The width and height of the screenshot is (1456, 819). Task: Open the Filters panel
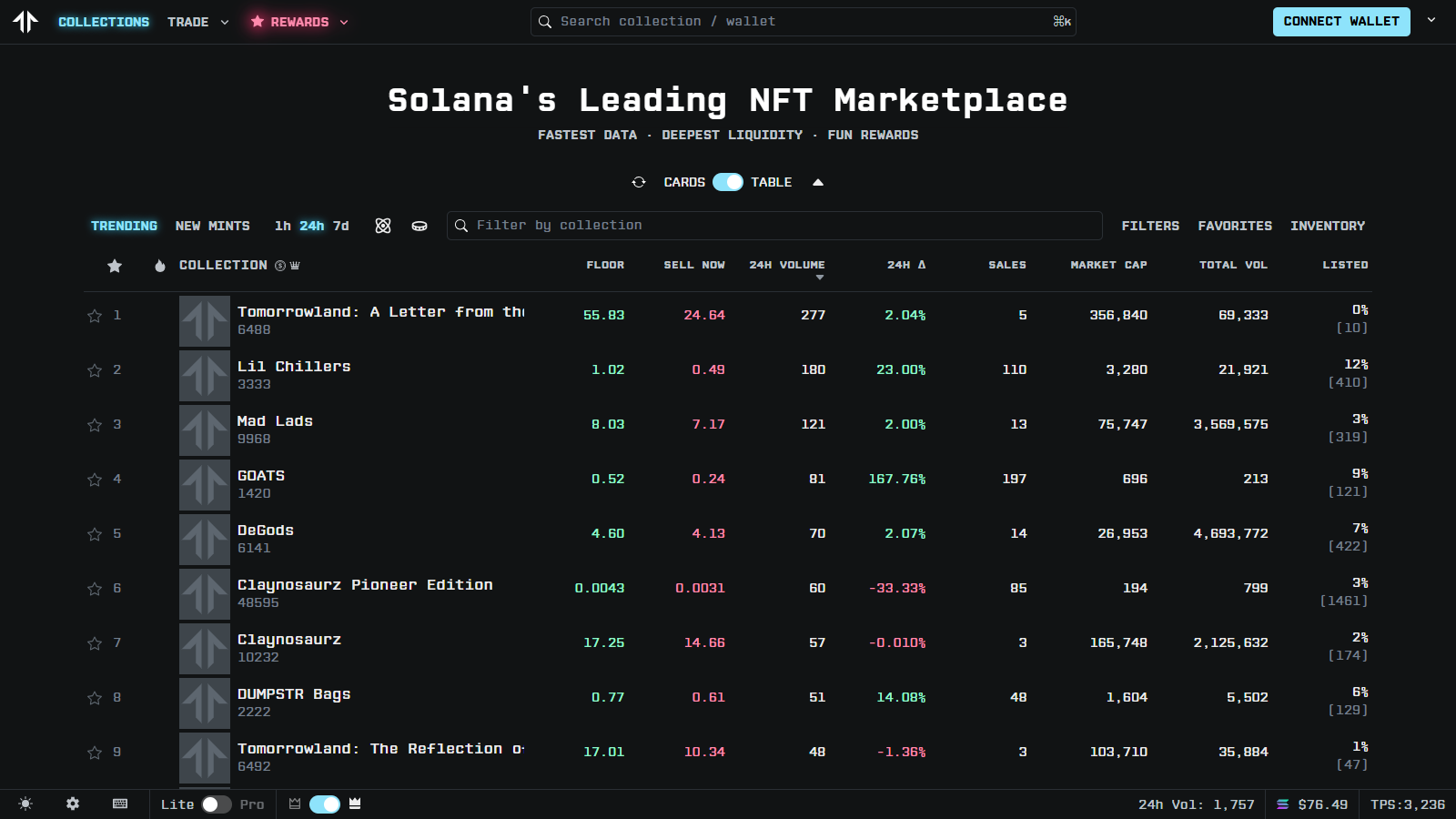pyautogui.click(x=1150, y=226)
